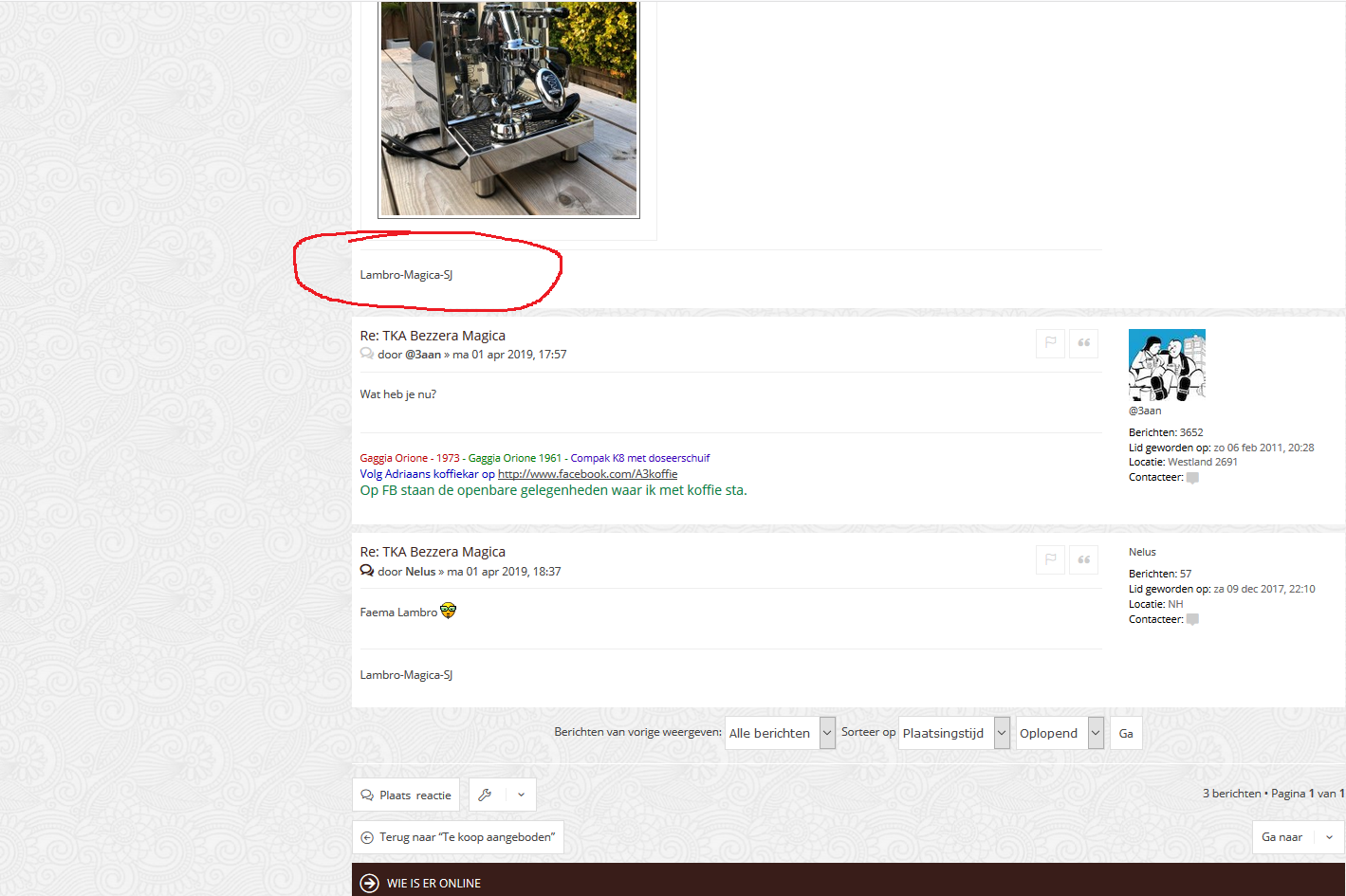Viewport: 1346px width, 896px height.
Task: Open the espresso machine photo thumbnail
Action: point(508,109)
